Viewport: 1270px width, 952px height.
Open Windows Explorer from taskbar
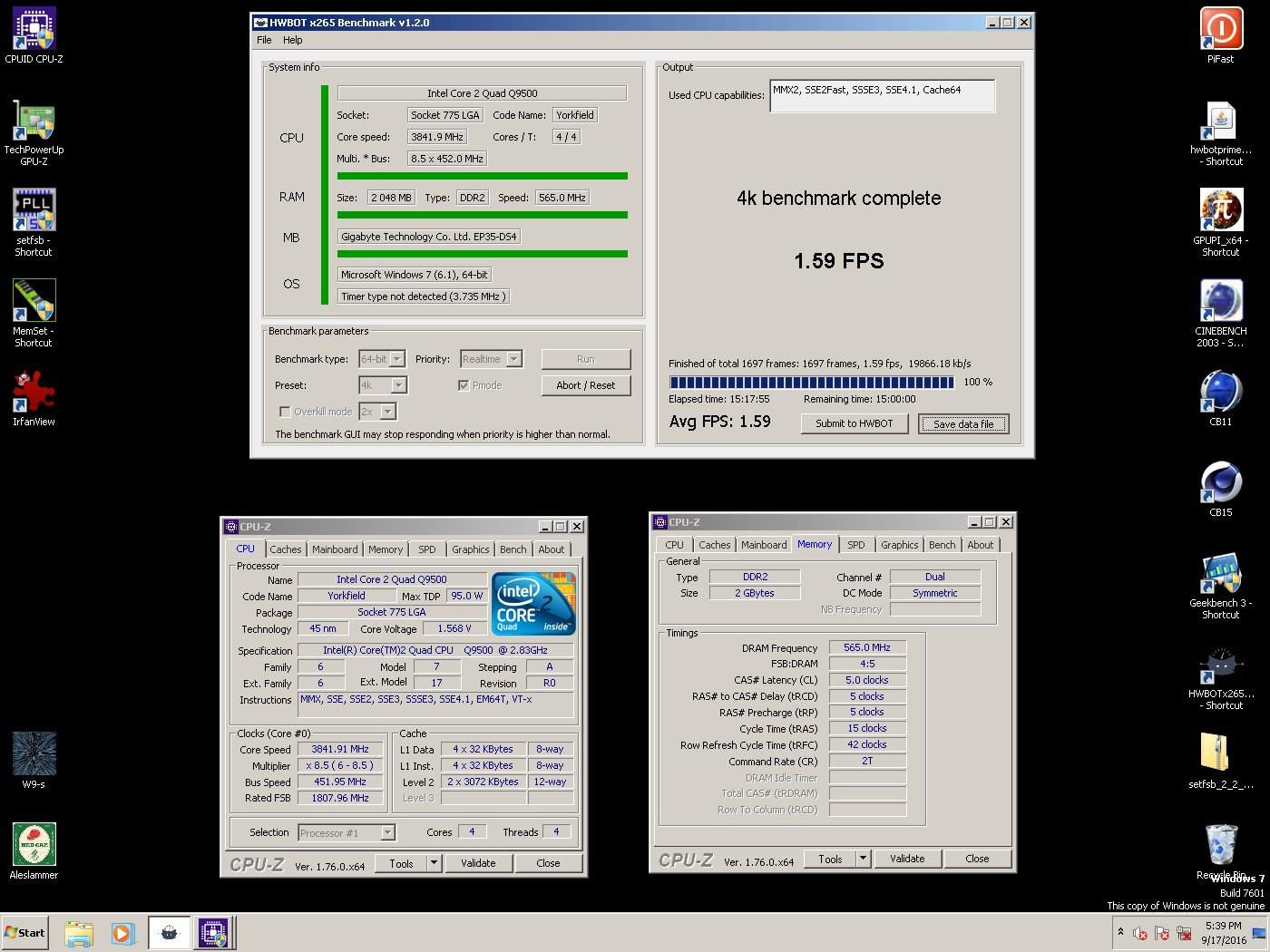tap(79, 933)
